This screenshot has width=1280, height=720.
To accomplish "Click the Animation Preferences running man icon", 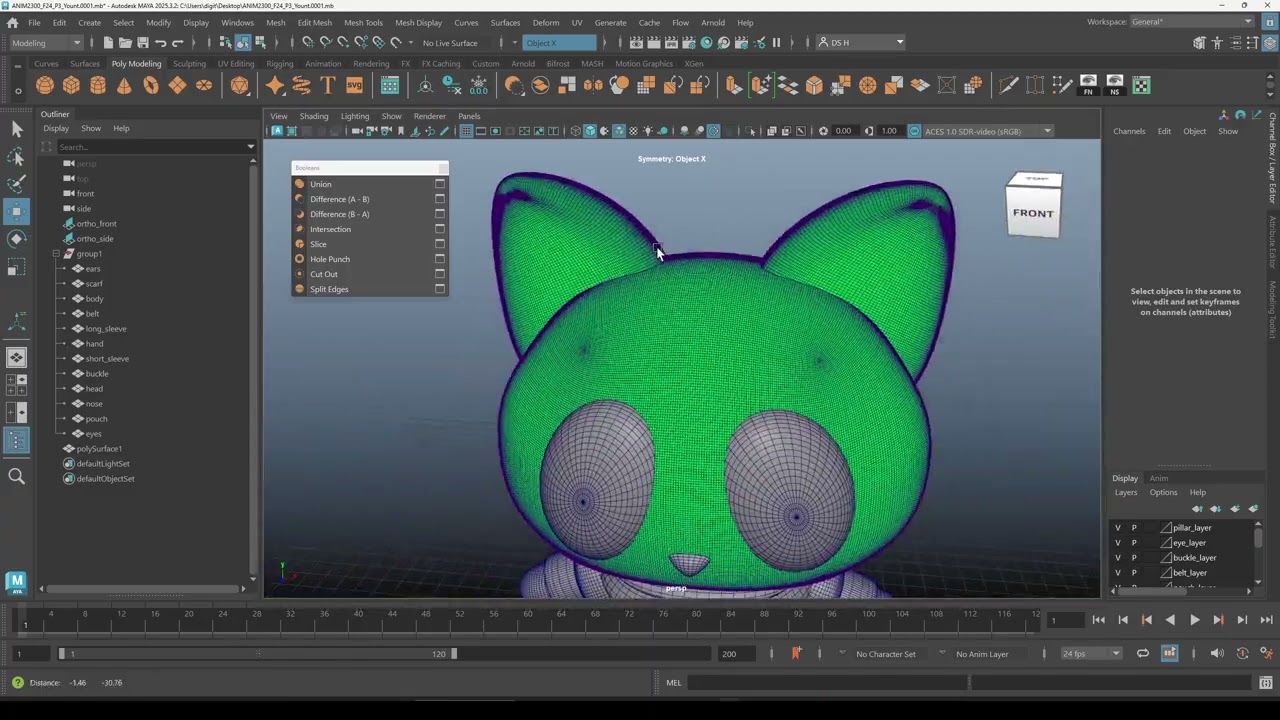I will coord(1266,653).
